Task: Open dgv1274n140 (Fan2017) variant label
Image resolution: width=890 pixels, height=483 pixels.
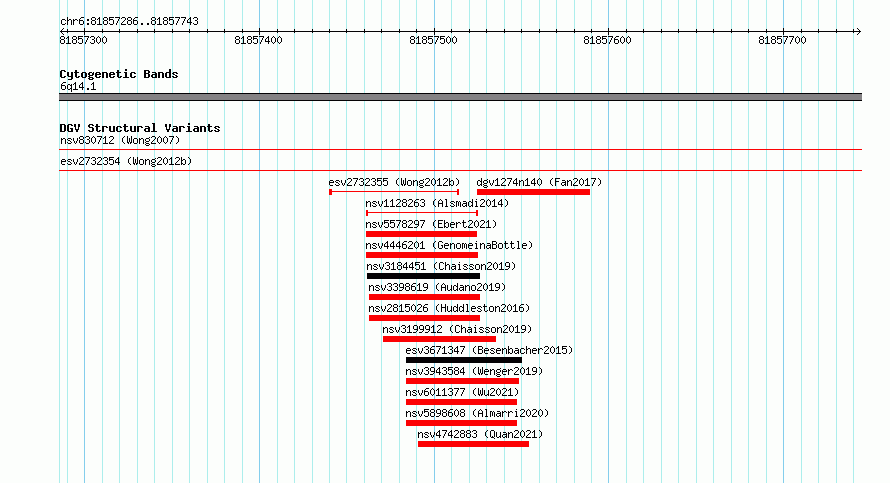Action: click(x=539, y=182)
